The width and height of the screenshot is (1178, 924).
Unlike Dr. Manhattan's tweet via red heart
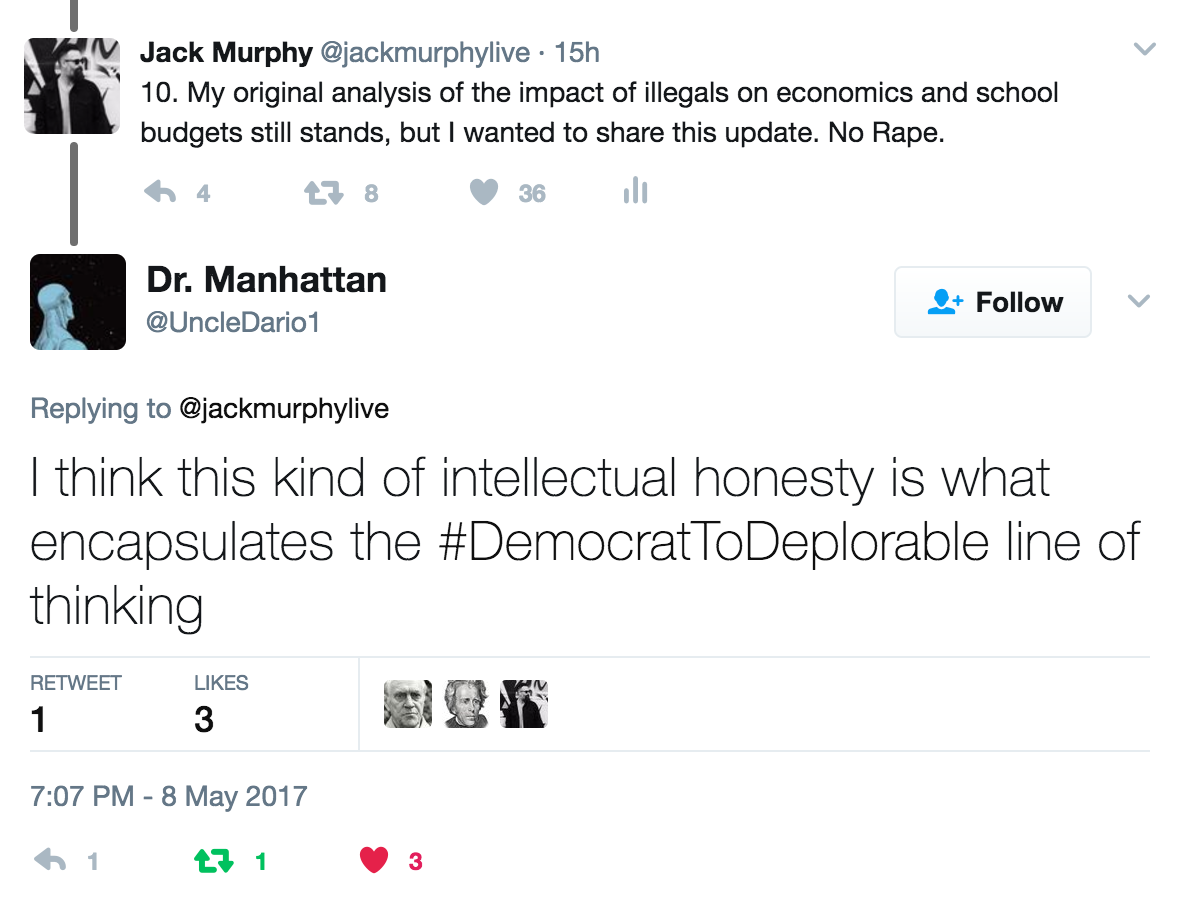(x=373, y=860)
